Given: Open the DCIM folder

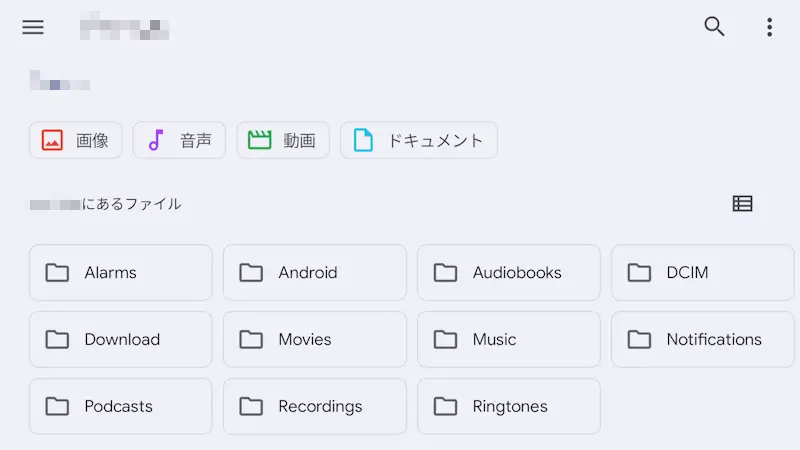Looking at the screenshot, I should [702, 272].
